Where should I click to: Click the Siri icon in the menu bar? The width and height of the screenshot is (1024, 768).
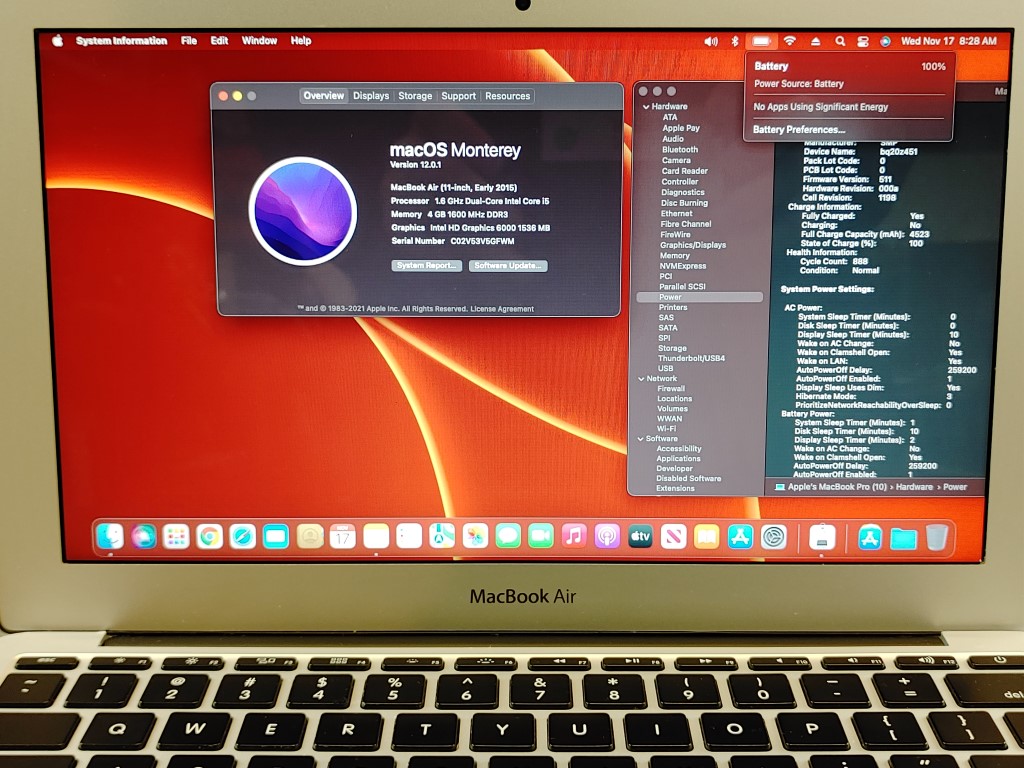point(885,41)
